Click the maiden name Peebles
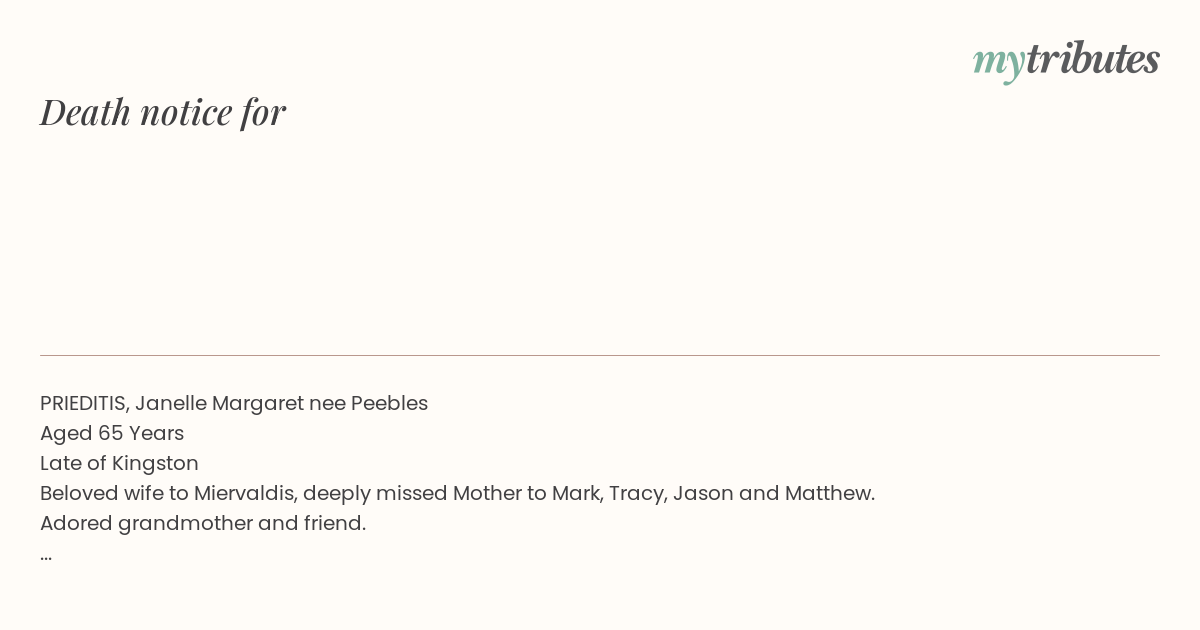 click(x=389, y=404)
